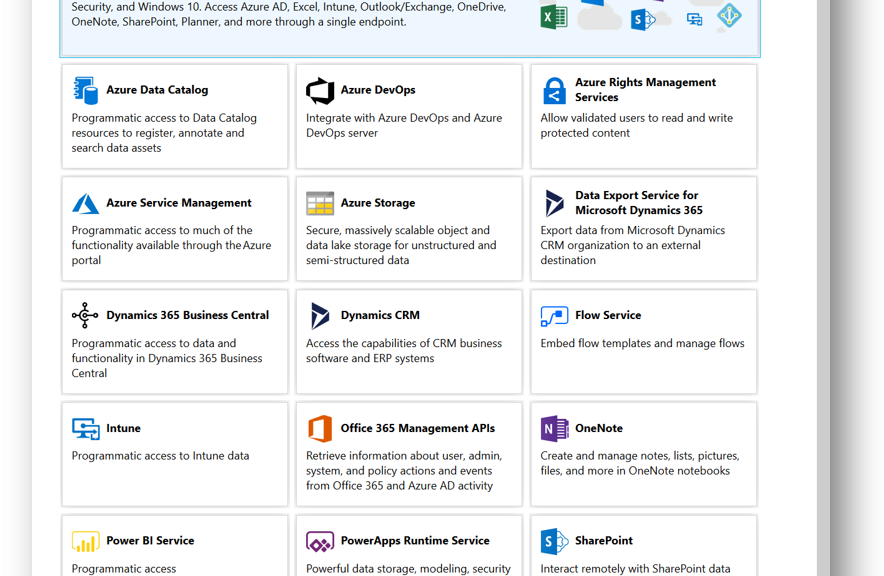The image size is (884, 576).
Task: Click the PowerApps Runtime Service icon
Action: click(320, 542)
